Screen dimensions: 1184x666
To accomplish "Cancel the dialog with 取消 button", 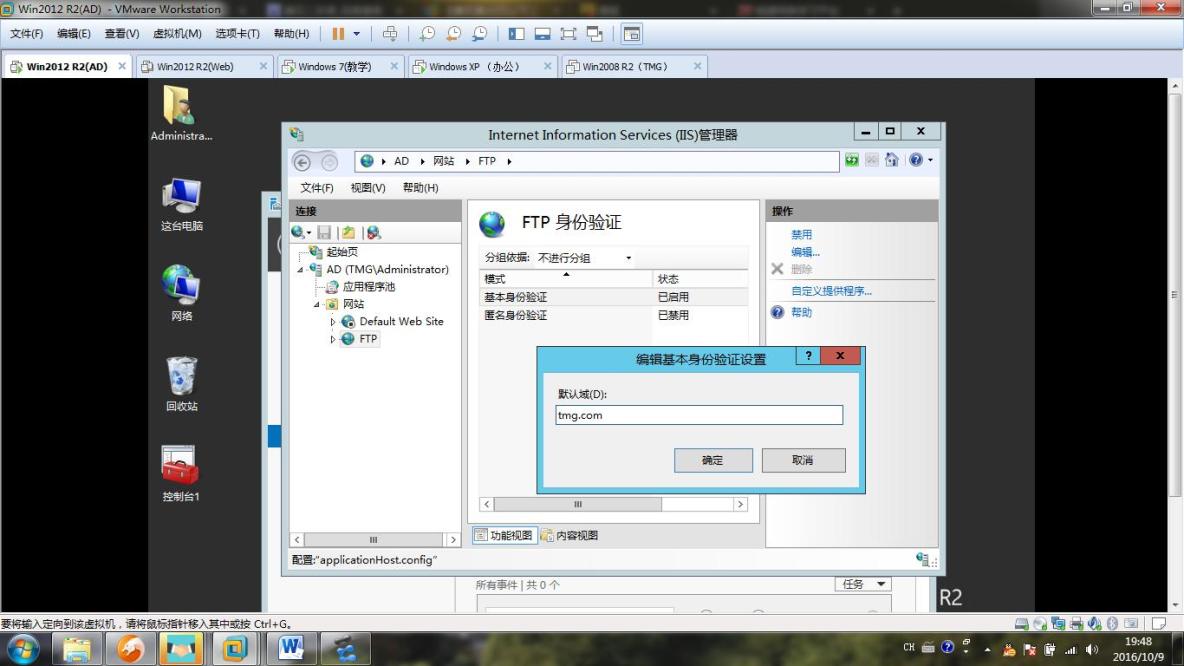I will (803, 461).
